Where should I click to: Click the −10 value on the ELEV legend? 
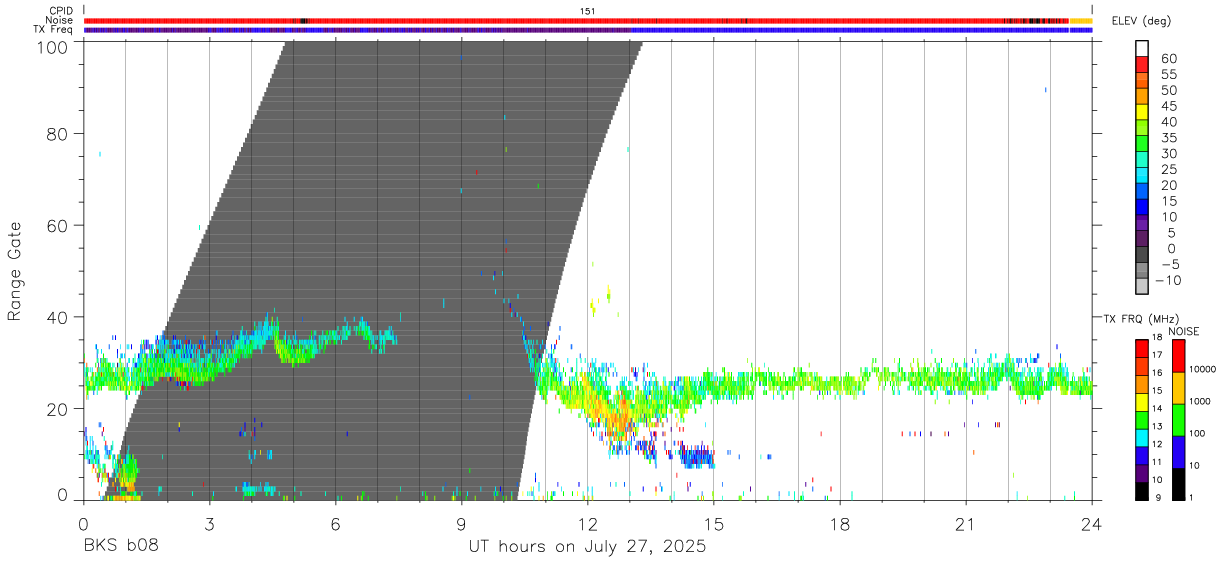tap(1166, 281)
